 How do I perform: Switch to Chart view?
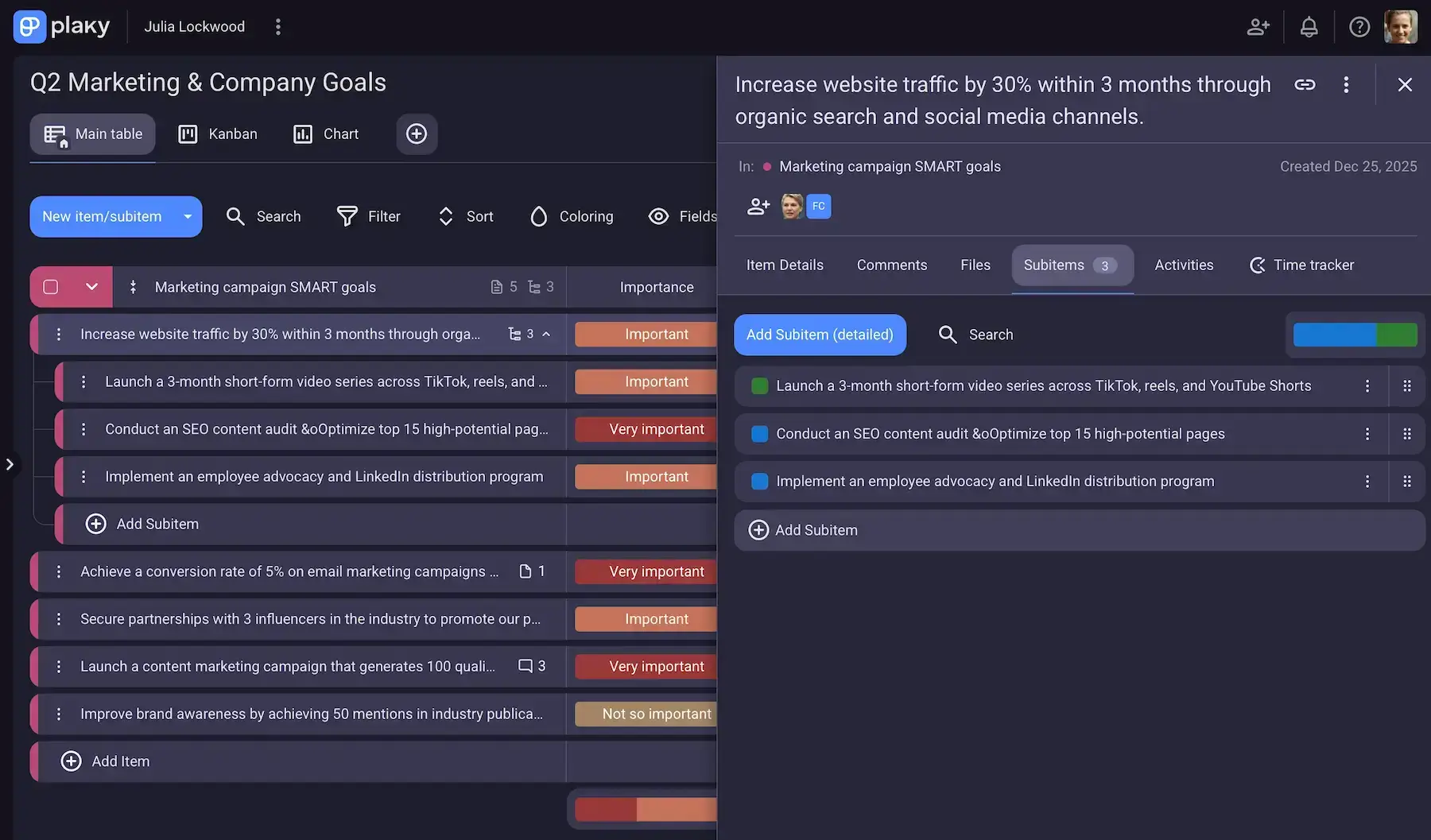[326, 134]
